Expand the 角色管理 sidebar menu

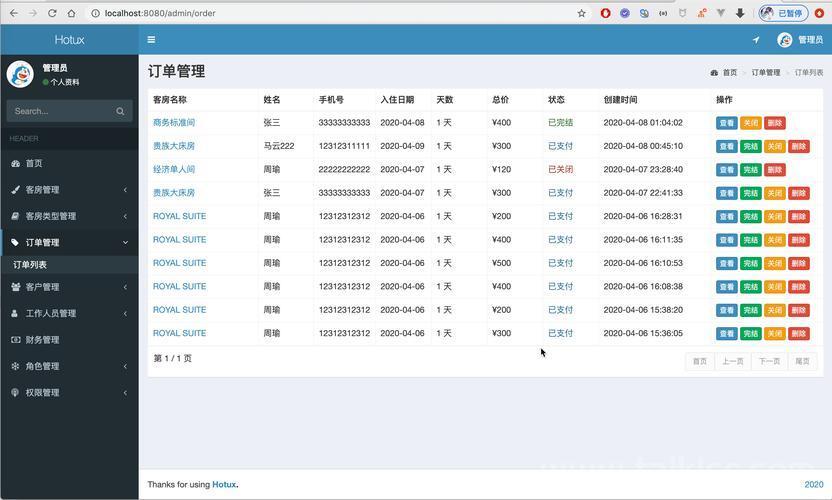point(70,366)
